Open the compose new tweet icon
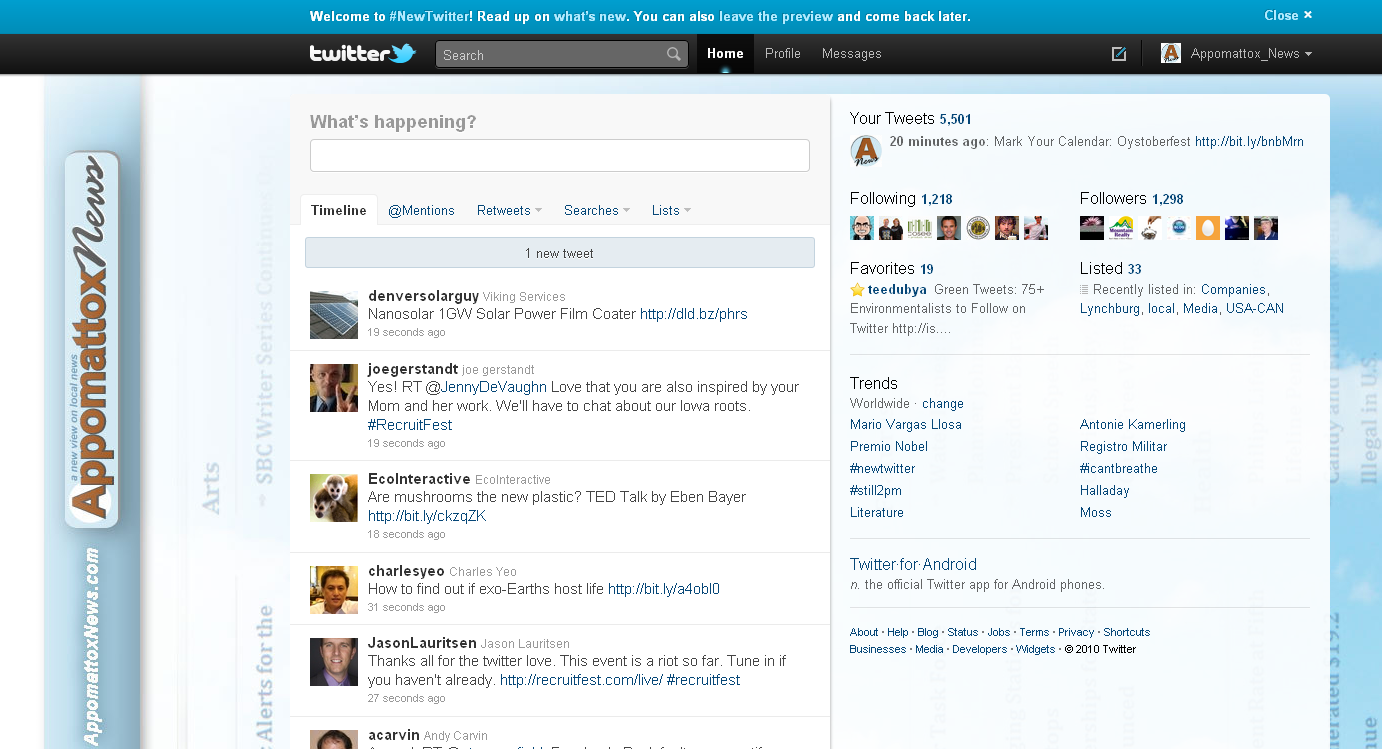Viewport: 1382px width, 749px height. pyautogui.click(x=1119, y=54)
